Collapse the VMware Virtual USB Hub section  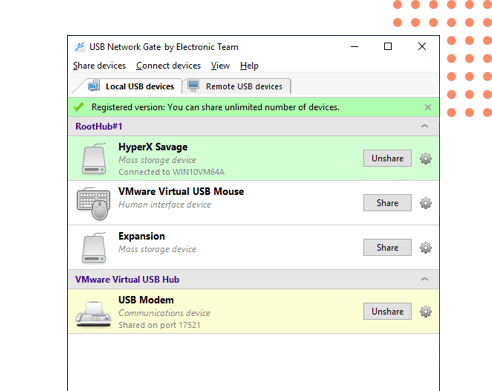click(424, 279)
